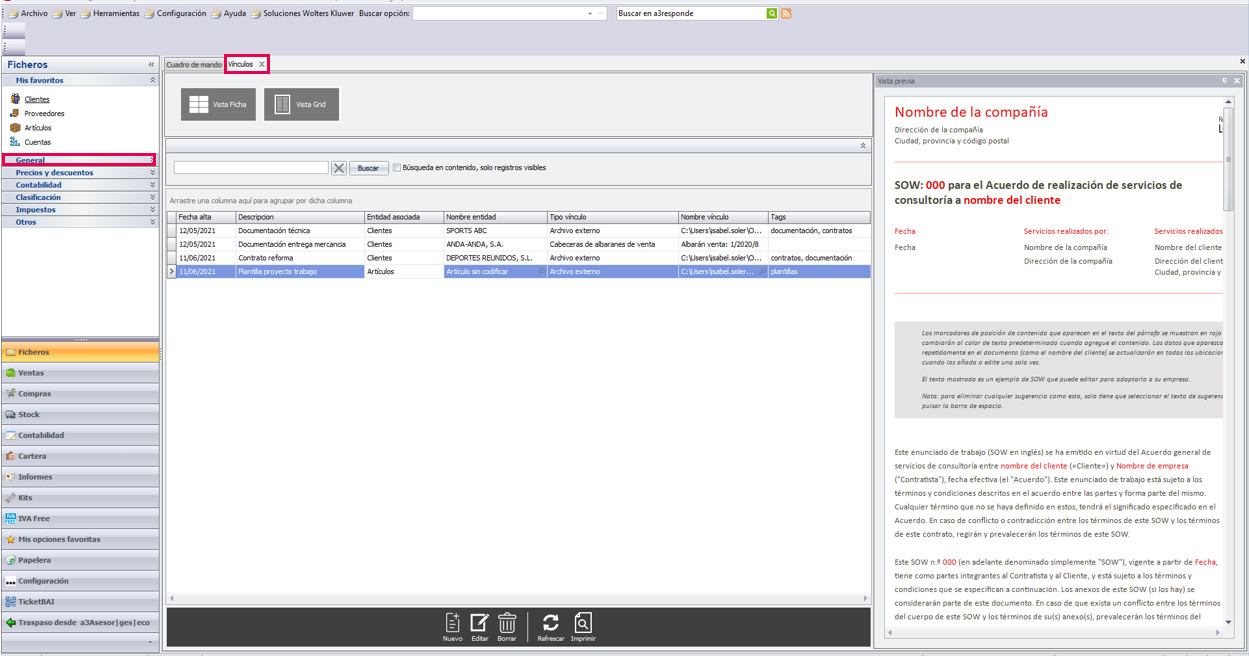The height and width of the screenshot is (656, 1249).
Task: Expand the Contabilidad section in Ficheros
Action: [x=152, y=185]
